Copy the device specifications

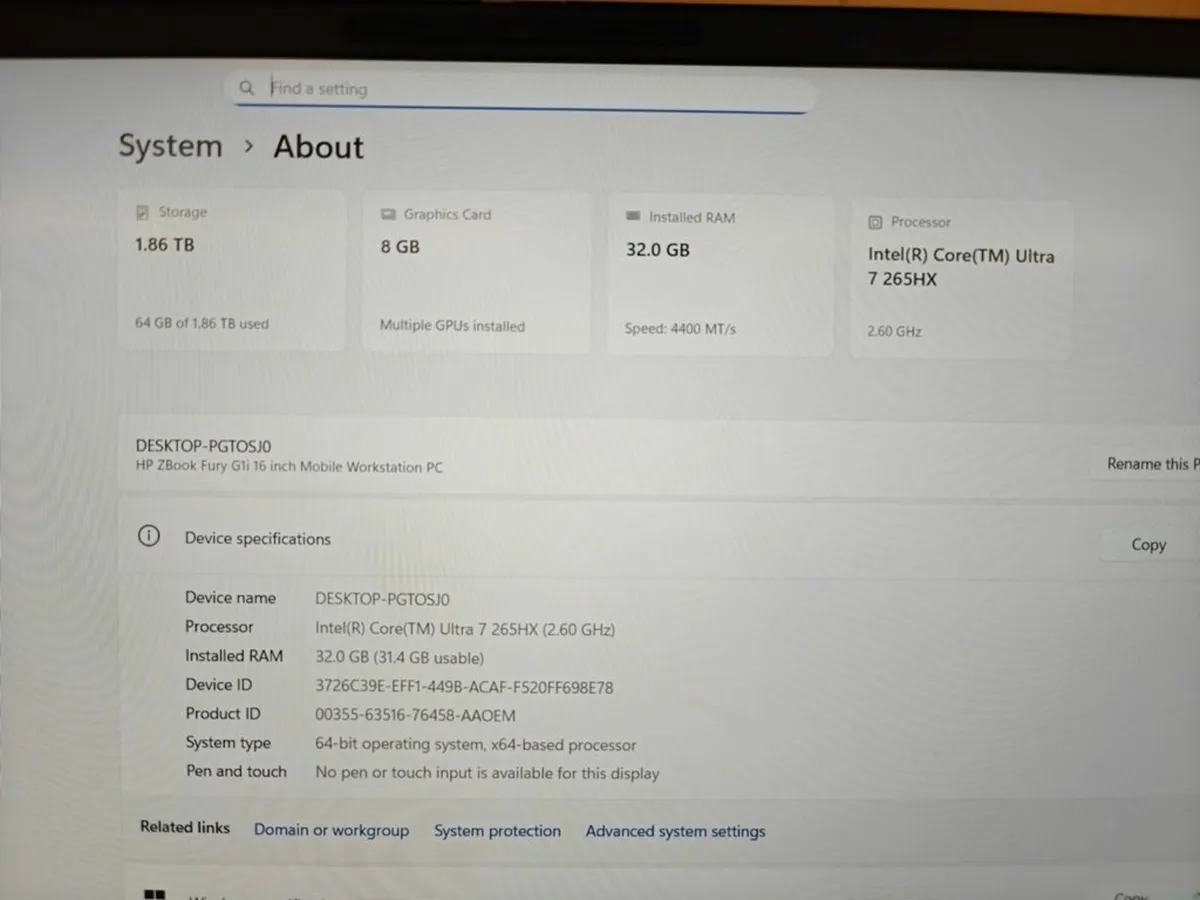click(x=1147, y=544)
